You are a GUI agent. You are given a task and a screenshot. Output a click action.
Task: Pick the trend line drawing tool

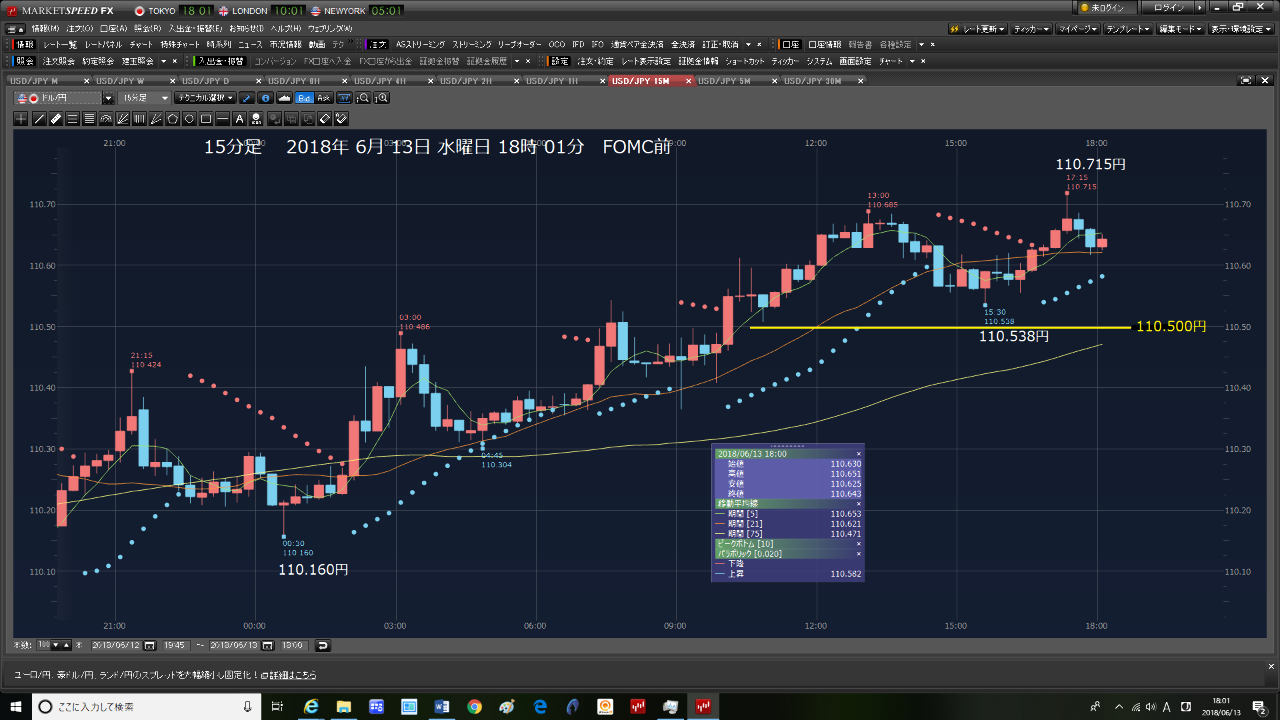click(x=39, y=119)
